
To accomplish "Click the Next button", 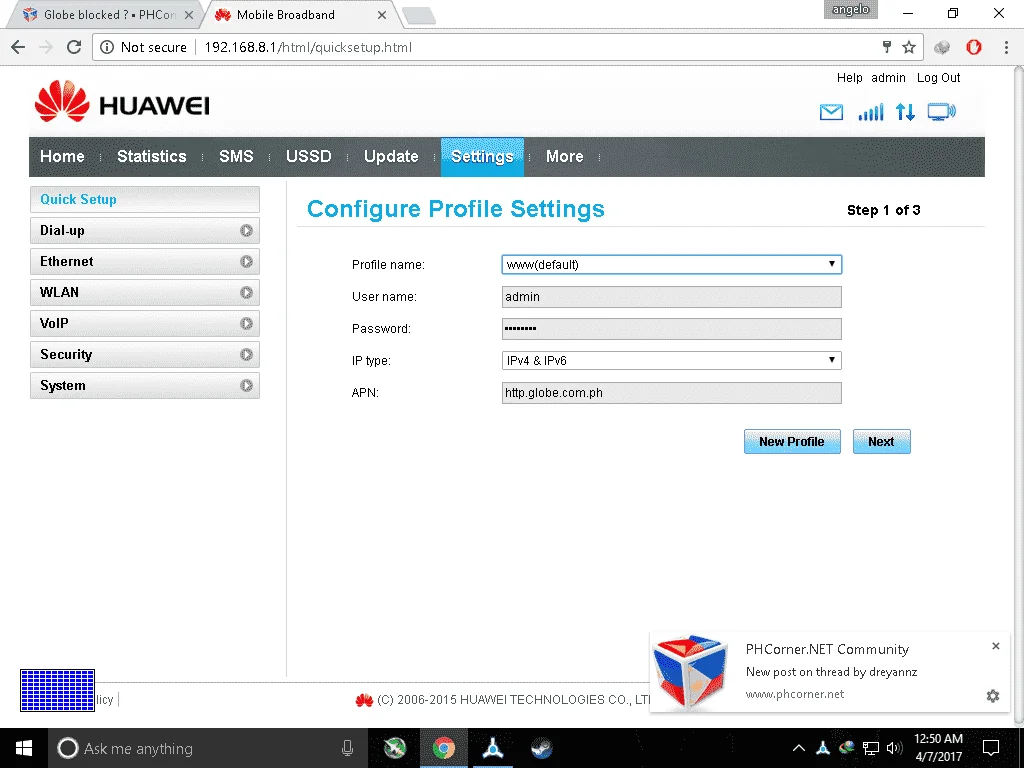I will [x=881, y=441].
